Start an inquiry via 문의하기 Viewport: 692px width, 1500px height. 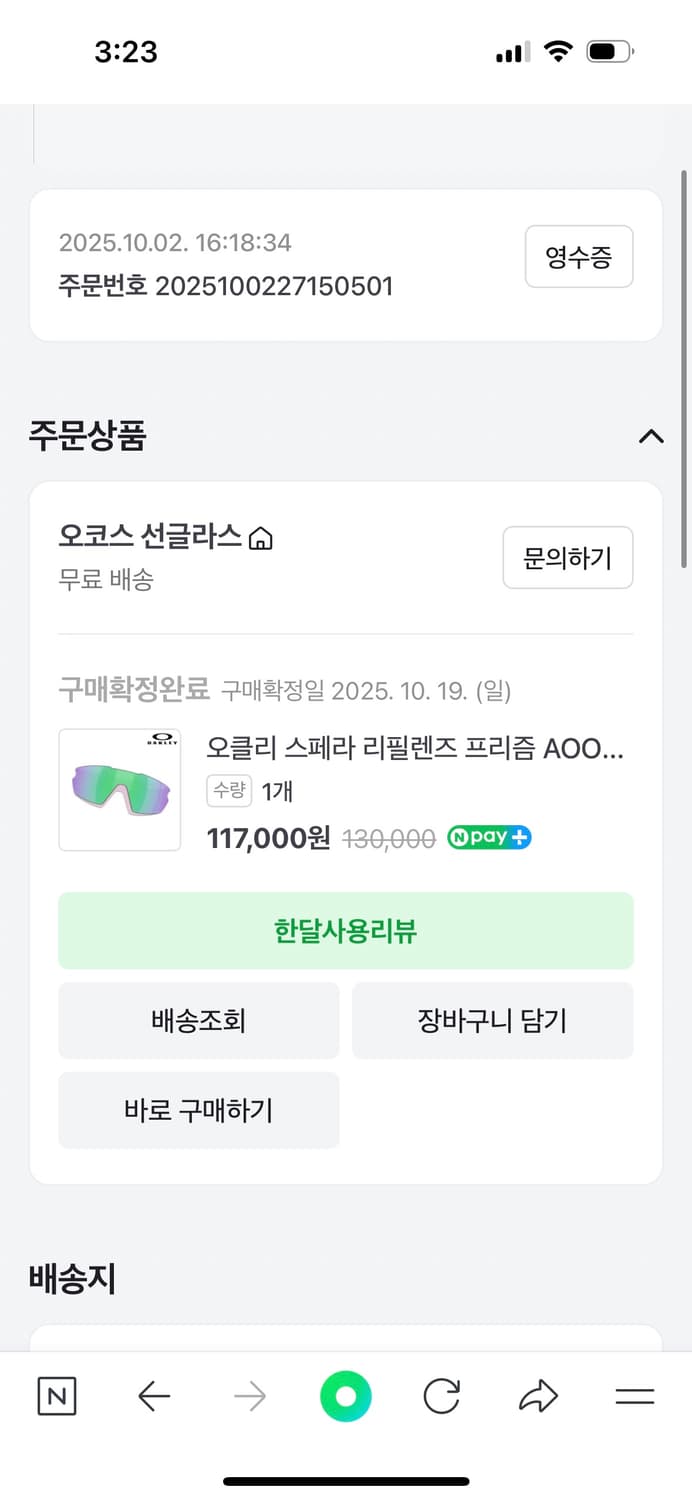point(567,558)
